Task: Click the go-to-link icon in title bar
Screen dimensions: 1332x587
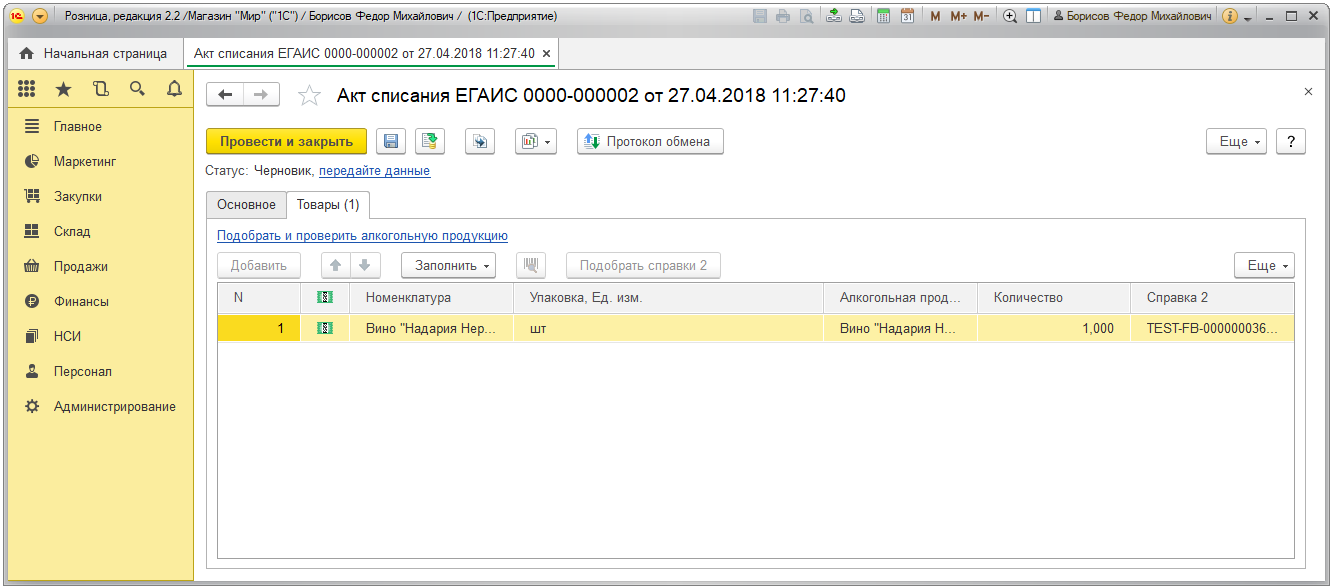Action: click(x=857, y=16)
